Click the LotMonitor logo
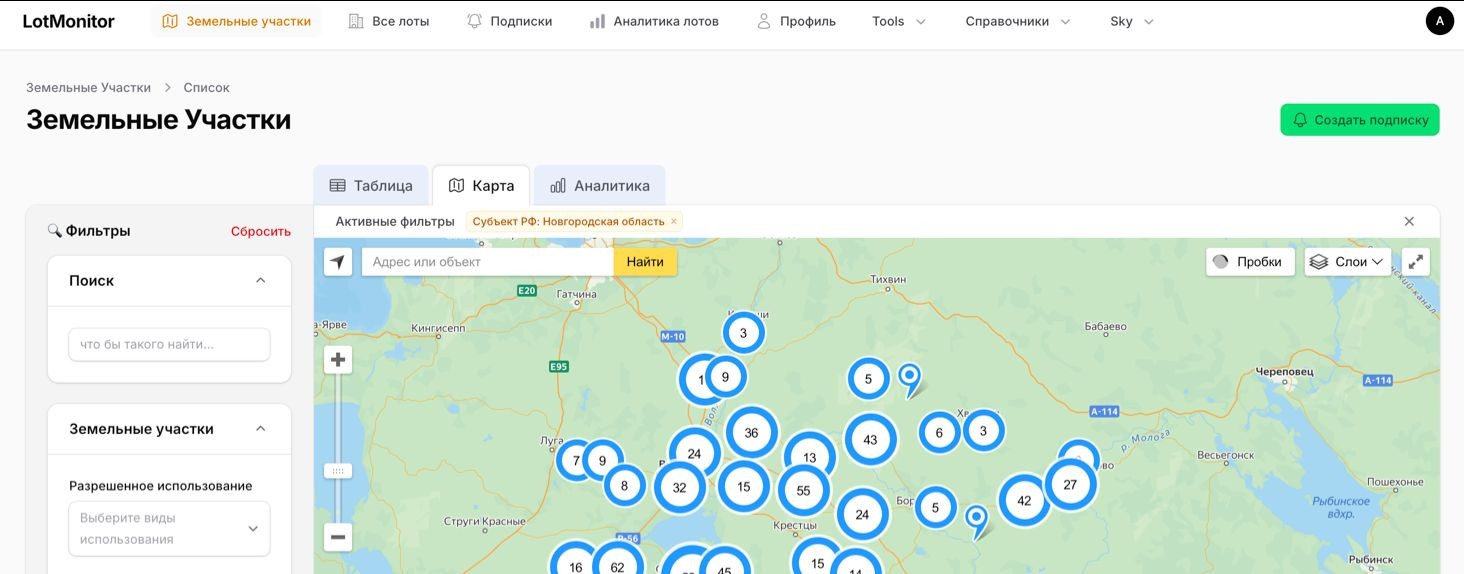The image size is (1464, 574). pyautogui.click(x=68, y=21)
